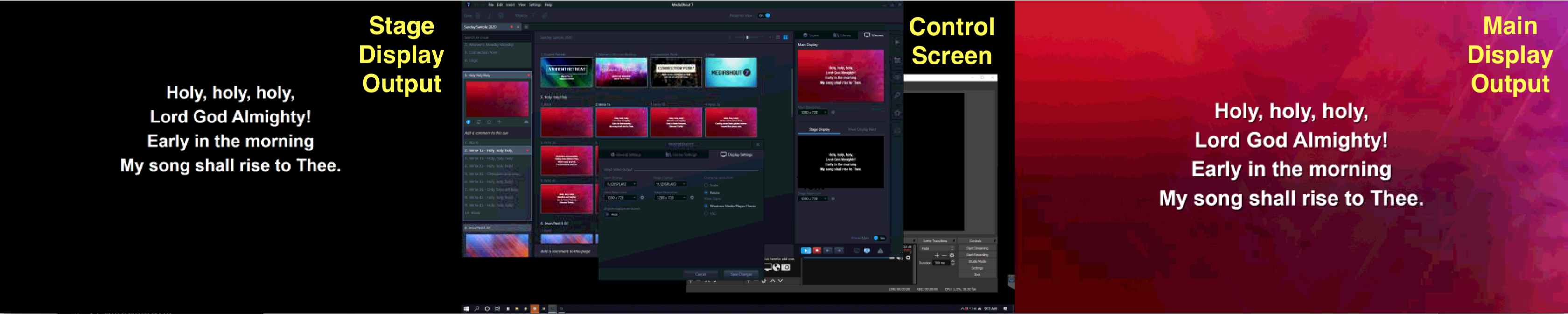The width and height of the screenshot is (1568, 314).
Task: Open the Windows Start menu
Action: [x=466, y=309]
